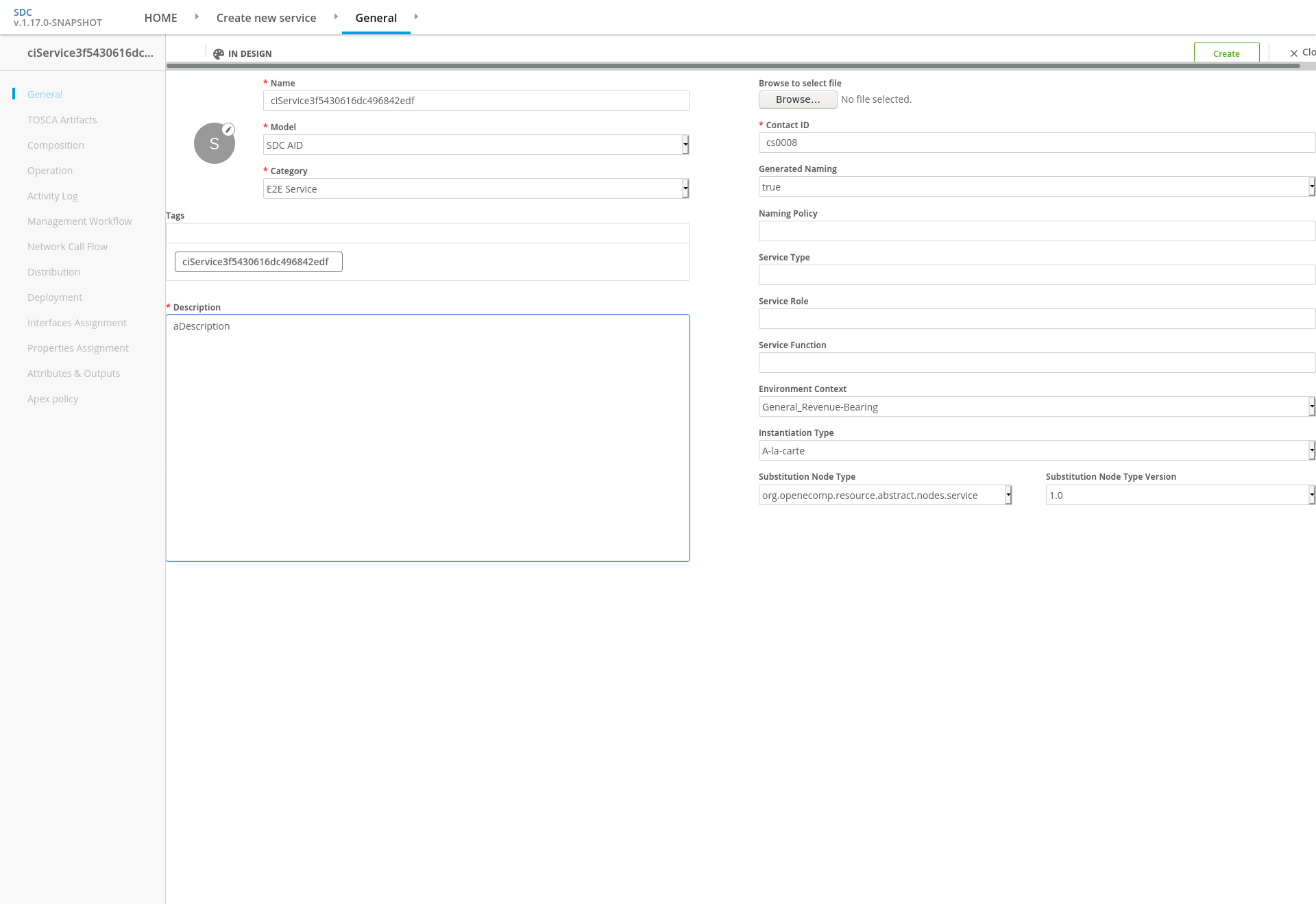The image size is (1316, 904).
Task: Click the gray S service avatar
Action: (x=215, y=143)
